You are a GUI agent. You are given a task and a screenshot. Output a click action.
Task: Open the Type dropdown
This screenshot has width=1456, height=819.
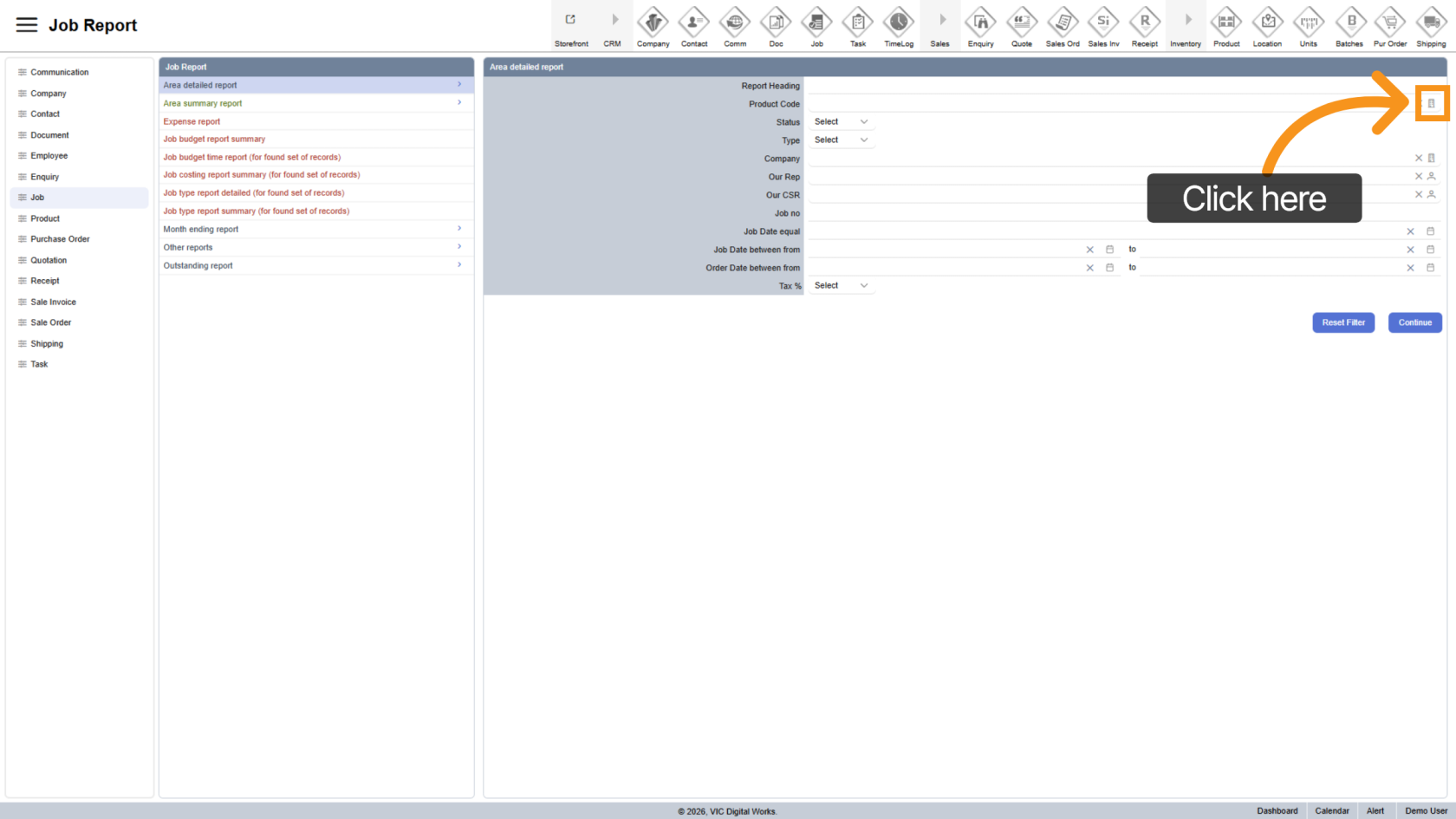click(x=841, y=140)
